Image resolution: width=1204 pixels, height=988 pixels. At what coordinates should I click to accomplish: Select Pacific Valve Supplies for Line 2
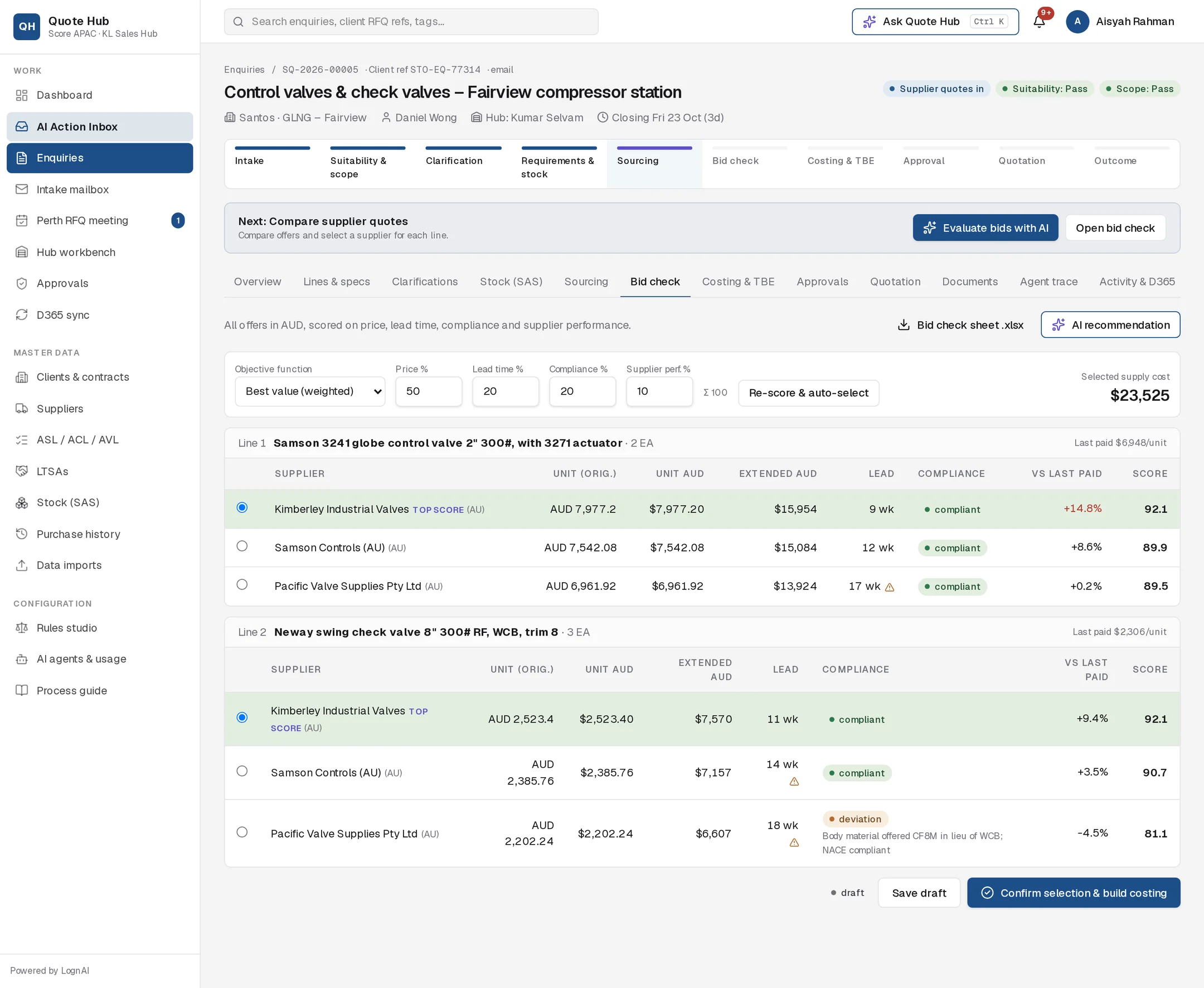click(x=242, y=832)
